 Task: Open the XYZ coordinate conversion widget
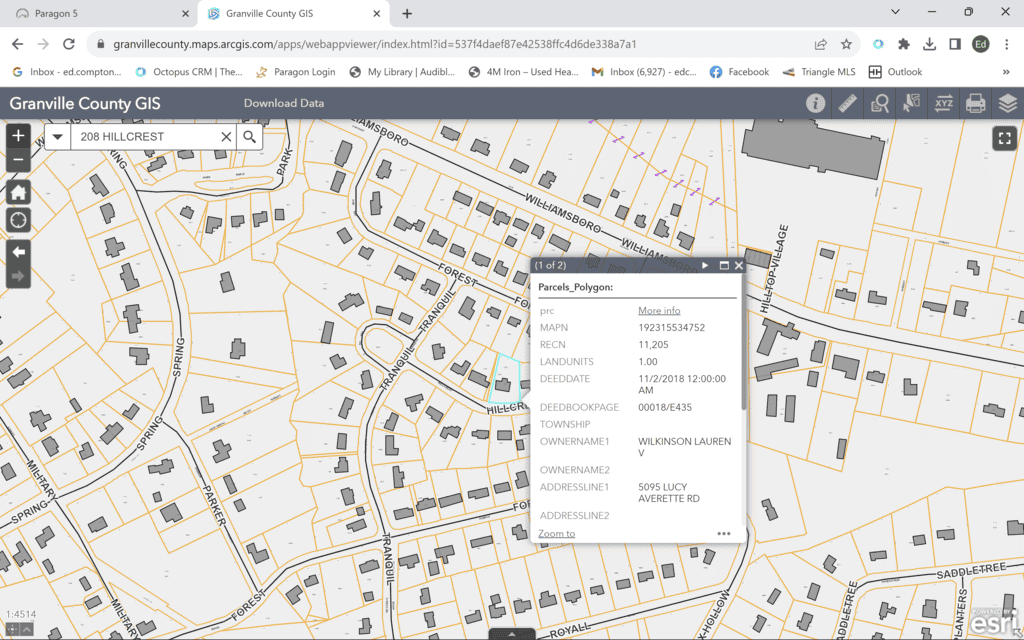(944, 103)
